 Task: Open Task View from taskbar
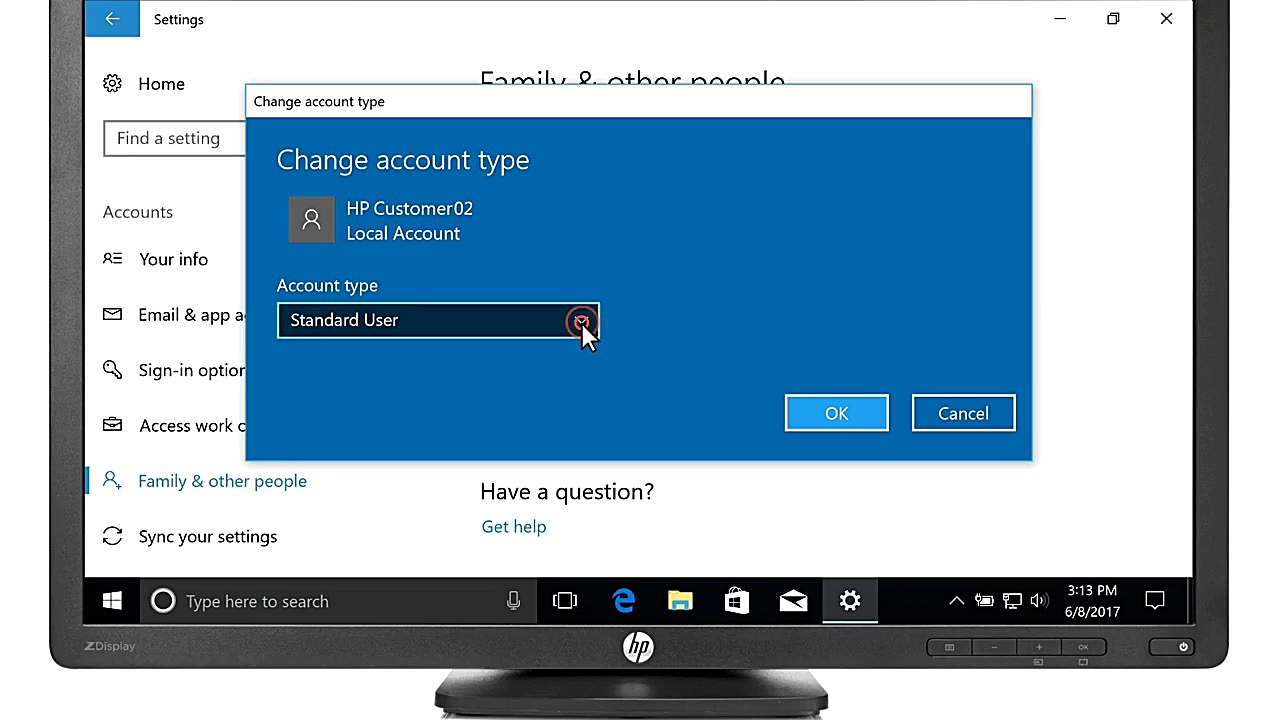point(565,601)
